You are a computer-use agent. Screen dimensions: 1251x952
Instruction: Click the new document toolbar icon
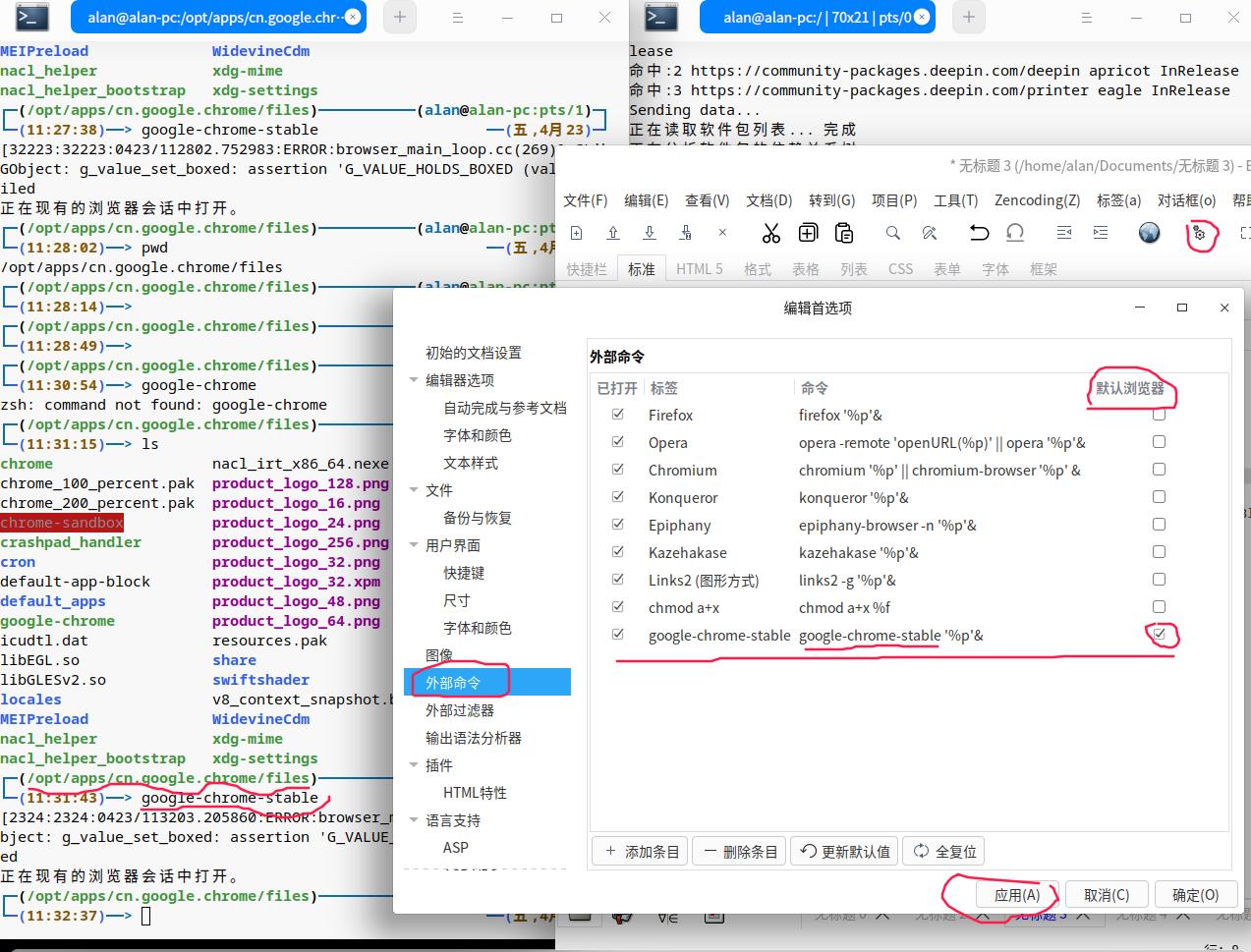(x=577, y=233)
